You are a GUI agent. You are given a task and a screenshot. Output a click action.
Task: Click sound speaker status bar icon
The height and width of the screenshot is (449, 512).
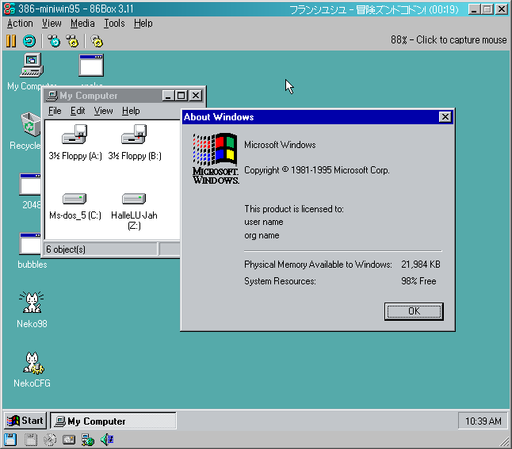click(107, 440)
